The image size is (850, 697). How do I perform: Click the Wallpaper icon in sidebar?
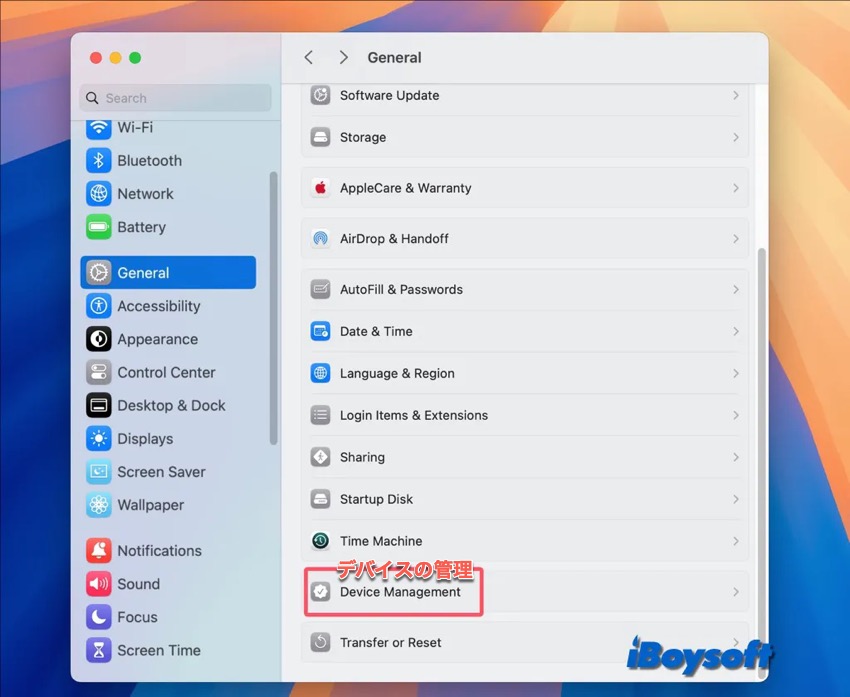pyautogui.click(x=98, y=505)
